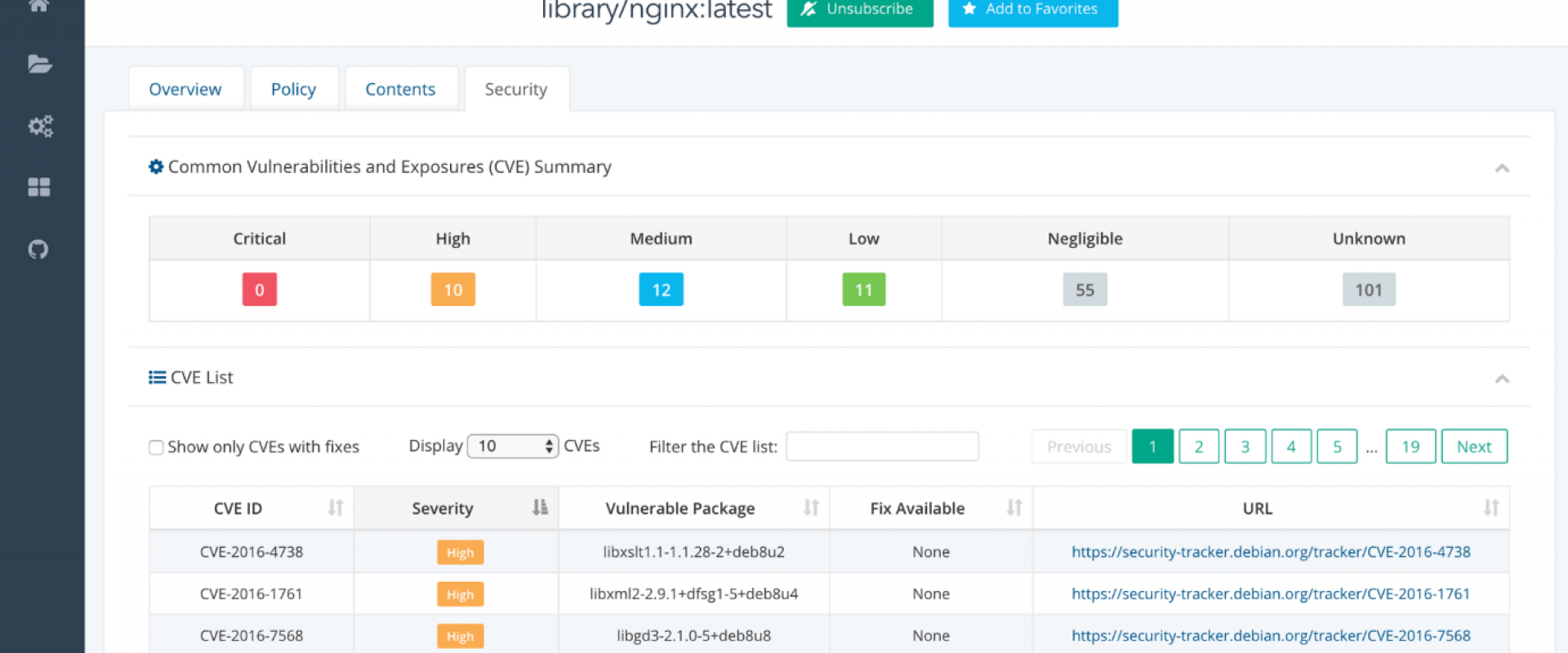
Task: Click the red Critical count badge 0
Action: [x=260, y=290]
